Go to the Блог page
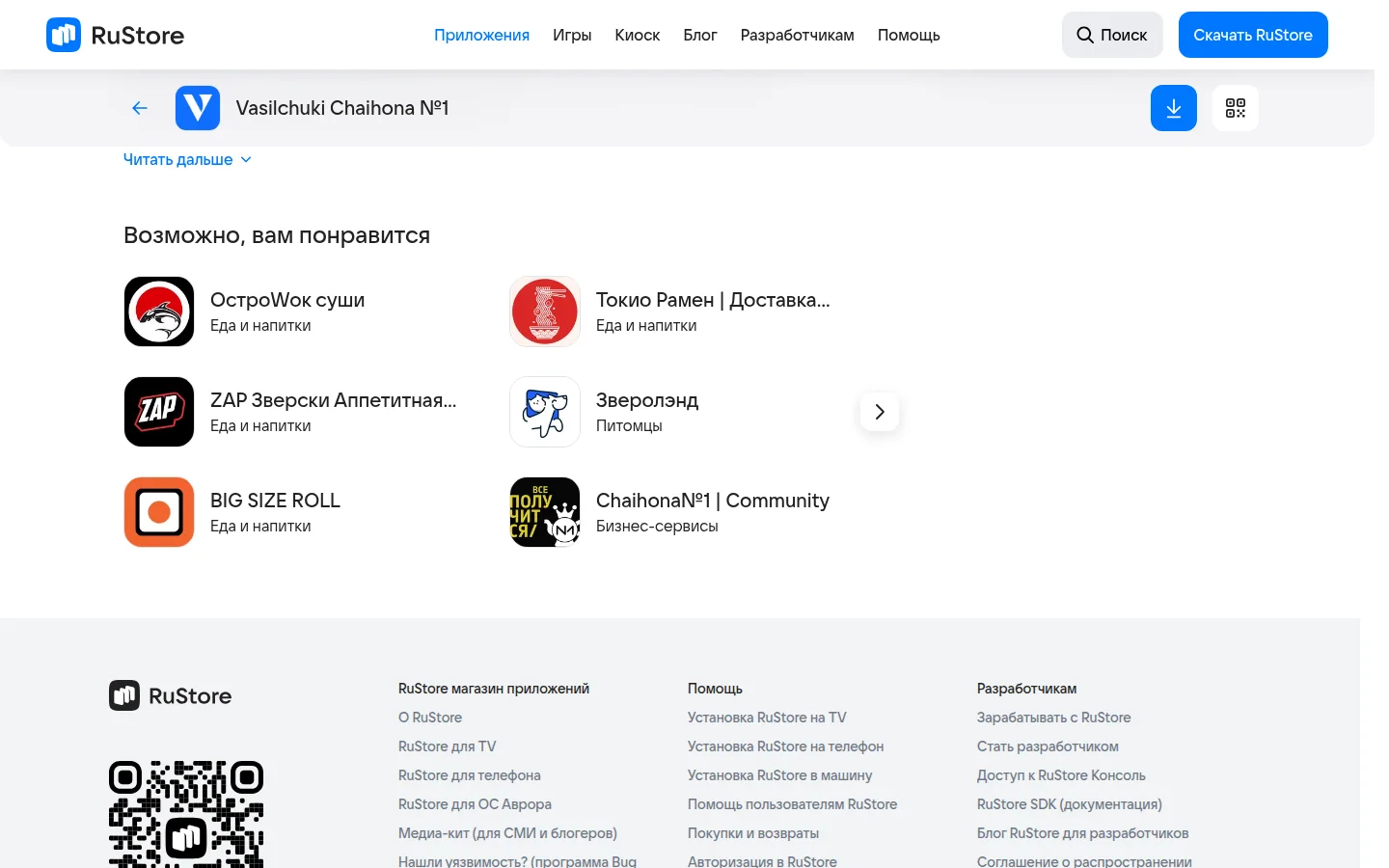 click(700, 35)
